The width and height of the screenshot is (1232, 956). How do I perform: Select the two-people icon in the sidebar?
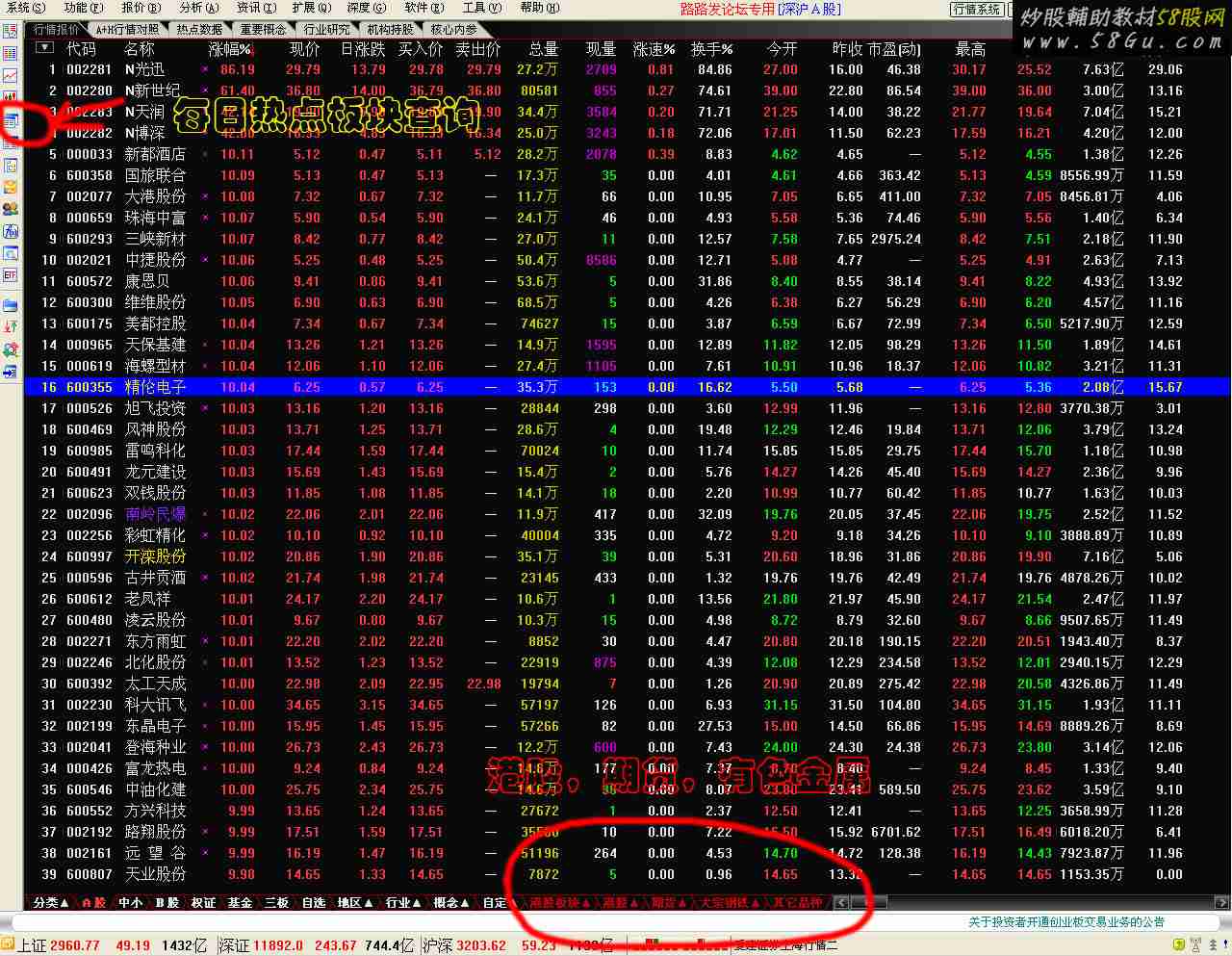(x=11, y=209)
